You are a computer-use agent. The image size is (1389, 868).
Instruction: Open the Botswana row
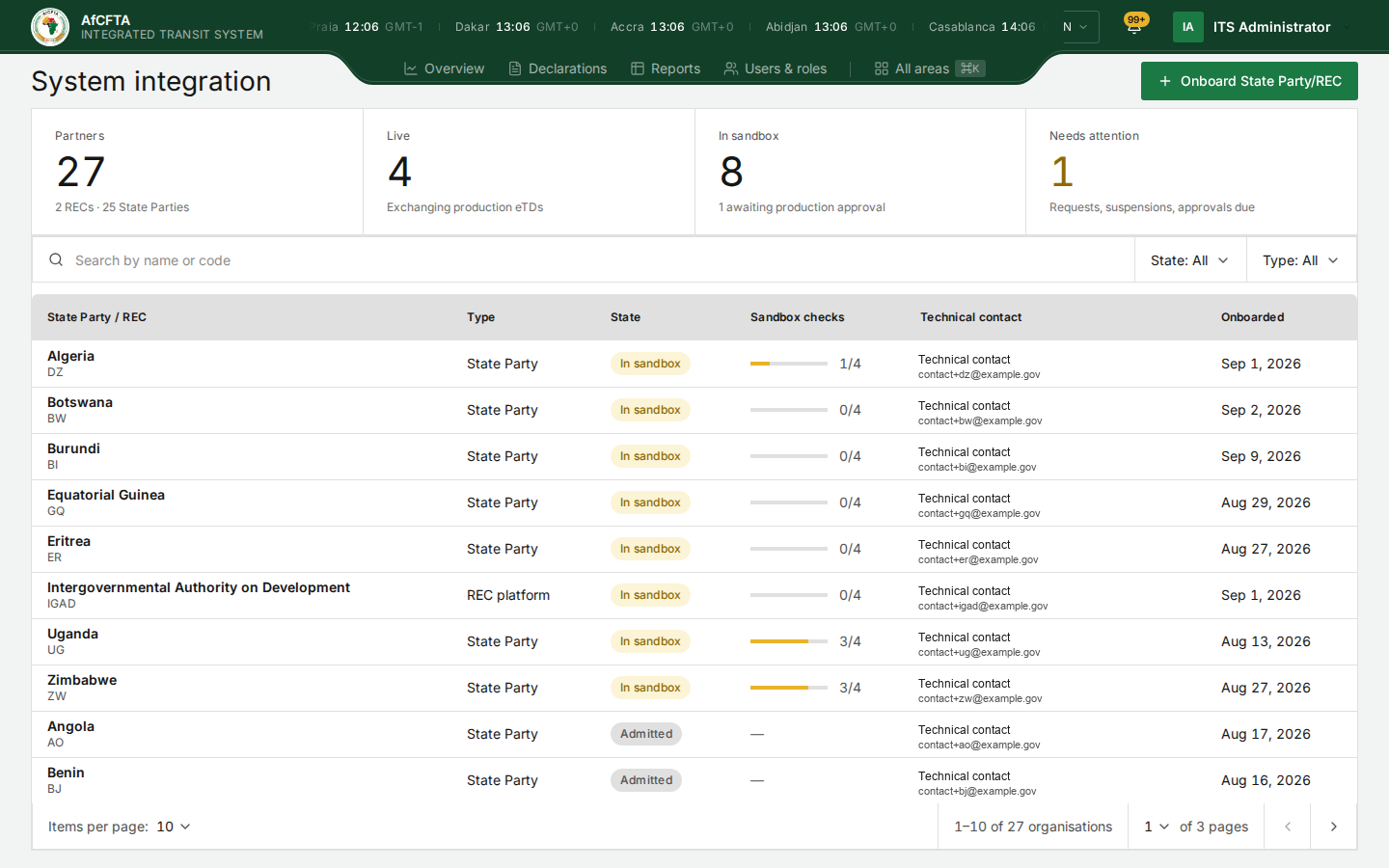click(x=694, y=410)
